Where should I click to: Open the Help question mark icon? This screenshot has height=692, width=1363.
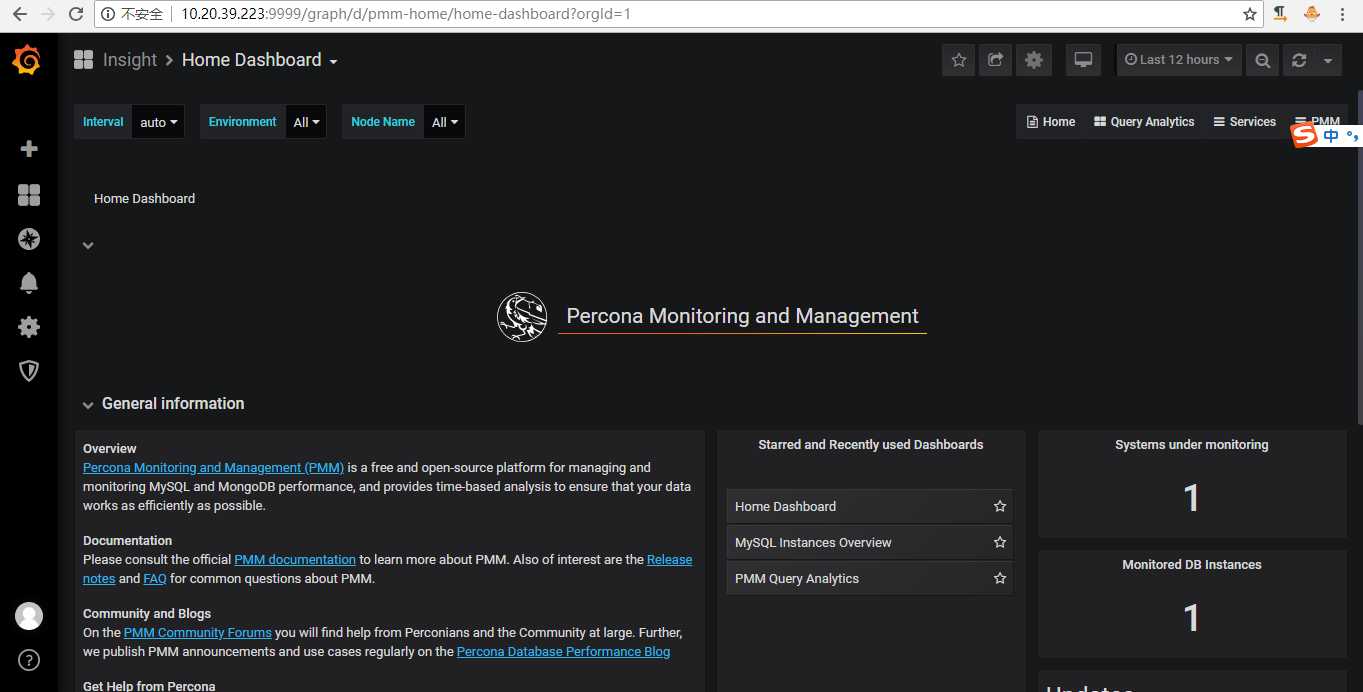click(x=29, y=660)
